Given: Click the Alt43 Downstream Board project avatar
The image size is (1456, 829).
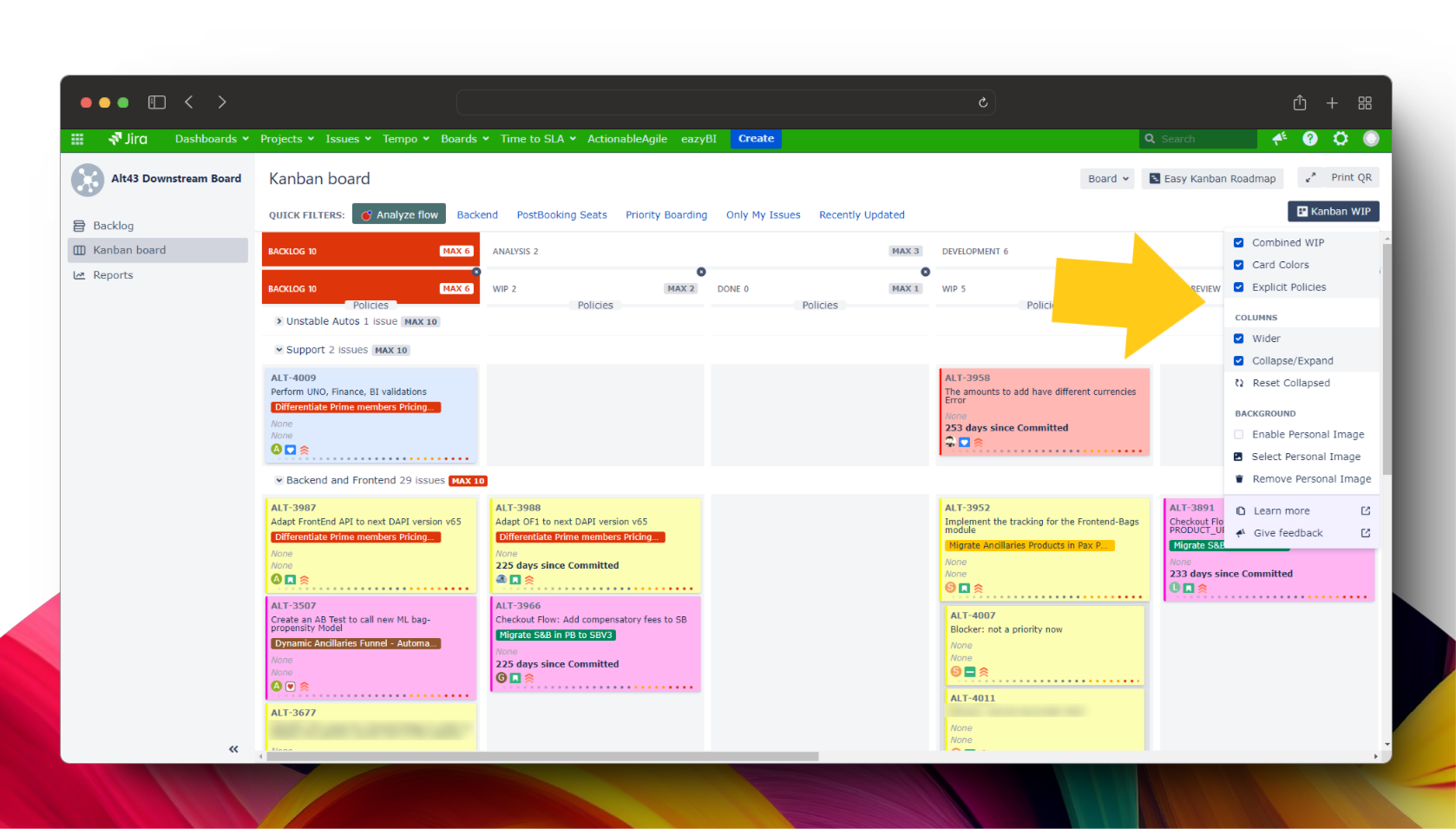Looking at the screenshot, I should pos(88,180).
